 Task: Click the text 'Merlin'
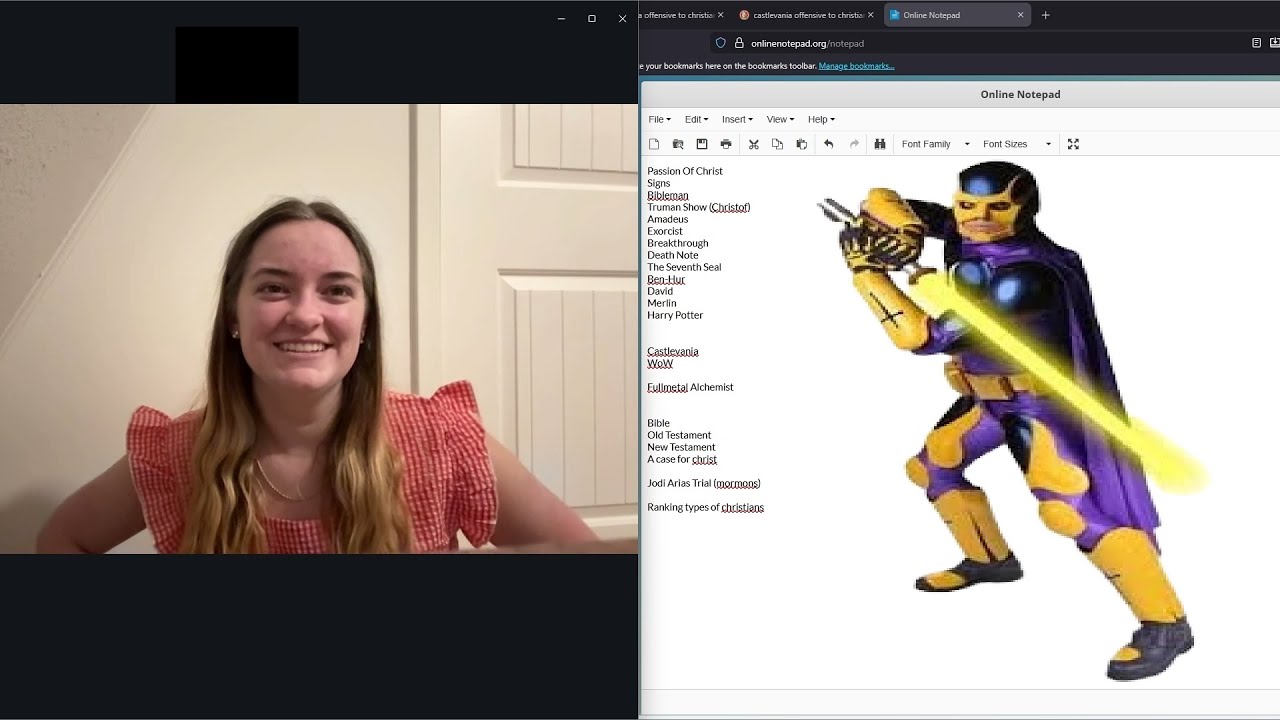[661, 303]
